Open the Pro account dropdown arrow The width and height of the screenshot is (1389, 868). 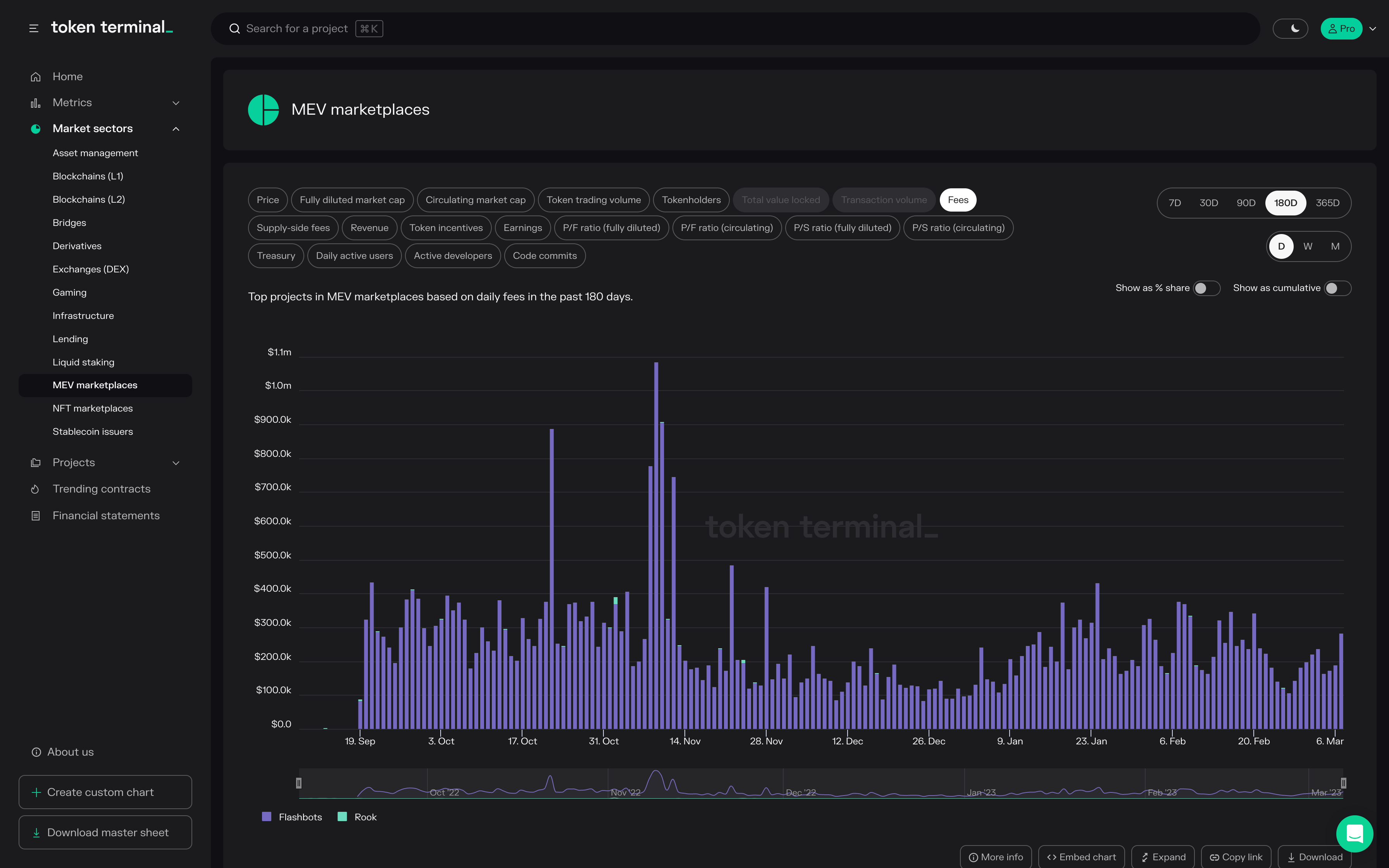click(x=1373, y=29)
